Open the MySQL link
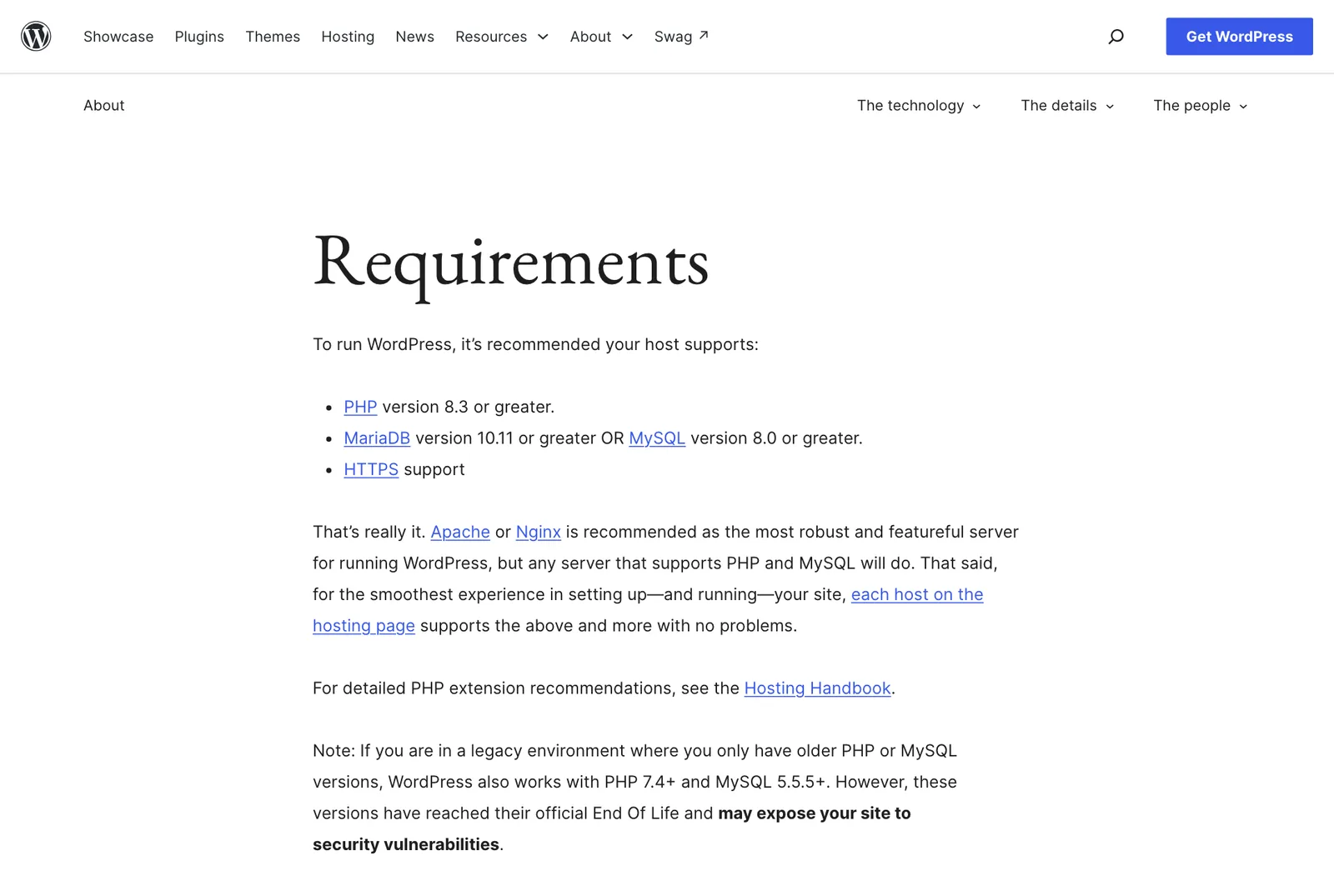This screenshot has width=1334, height=896. tap(657, 438)
